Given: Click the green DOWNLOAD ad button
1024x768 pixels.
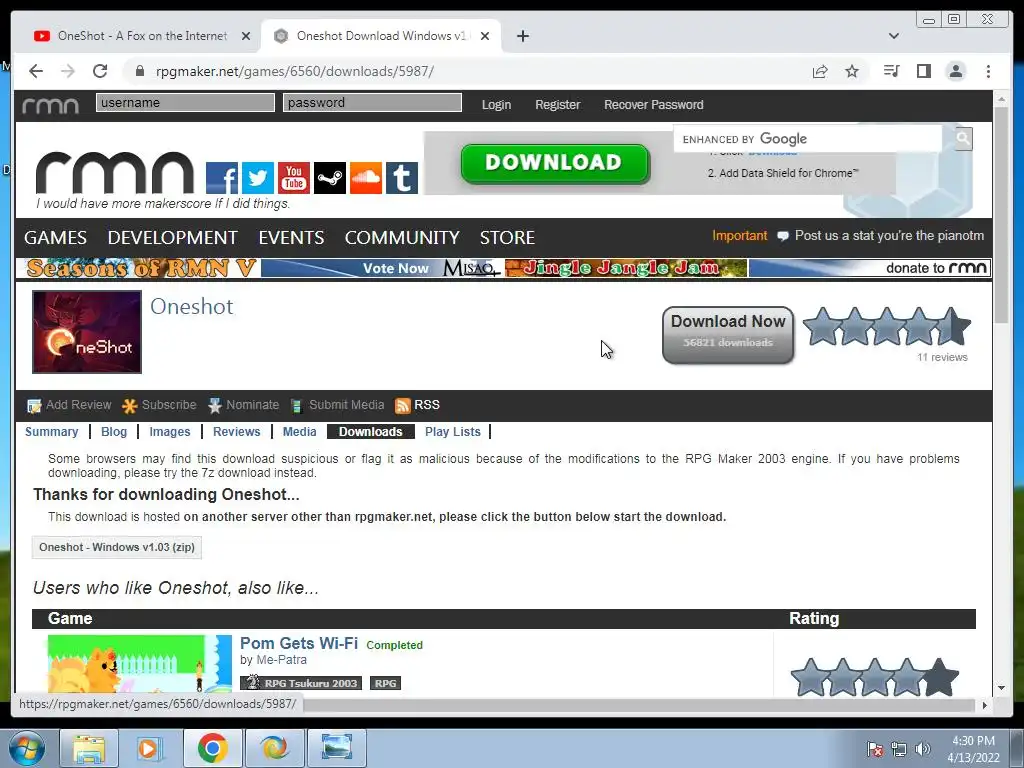Looking at the screenshot, I should (x=555, y=163).
